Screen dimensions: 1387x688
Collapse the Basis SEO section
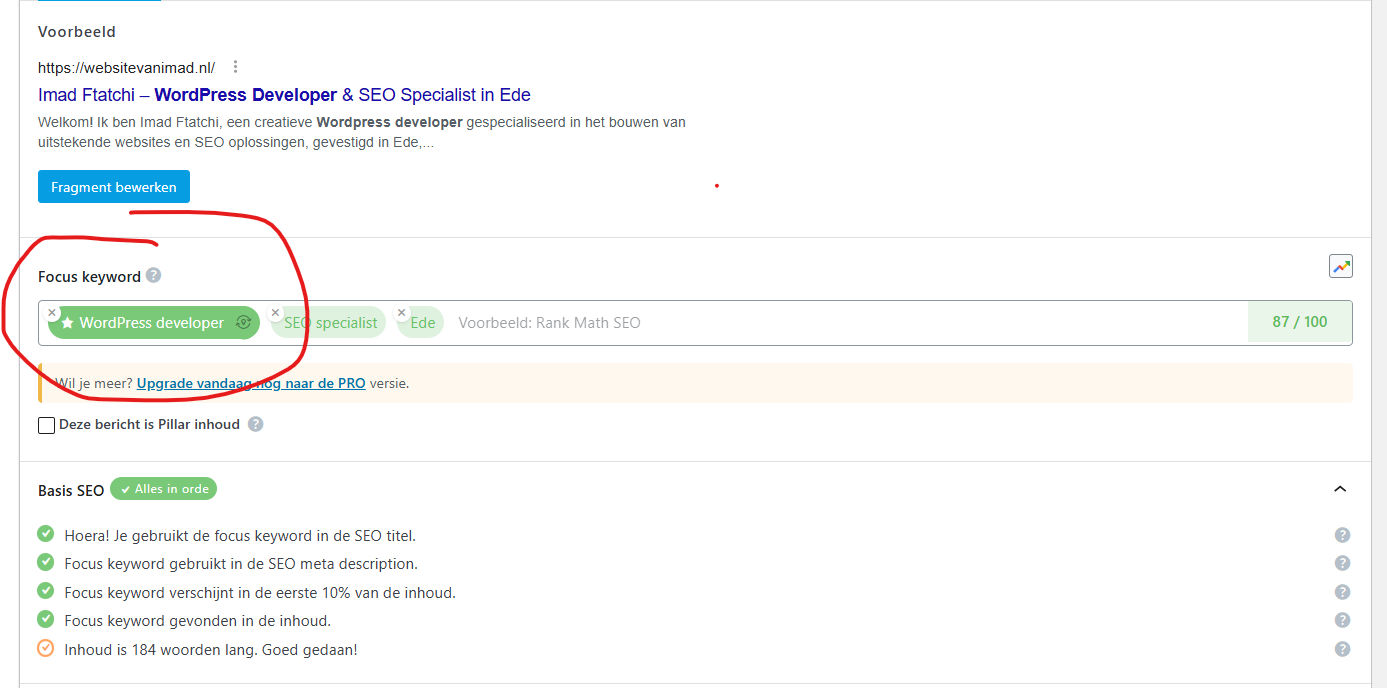tap(1340, 489)
